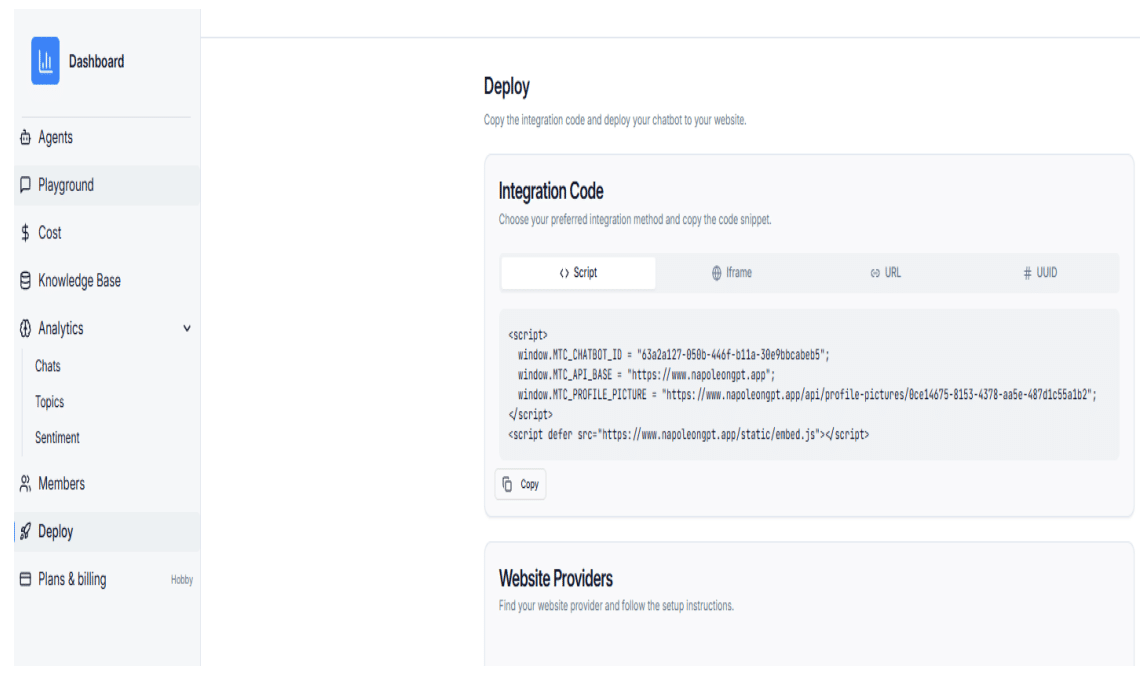The width and height of the screenshot is (1143, 675).
Task: Click the Analytics icon in sidebar
Action: [x=25, y=329]
